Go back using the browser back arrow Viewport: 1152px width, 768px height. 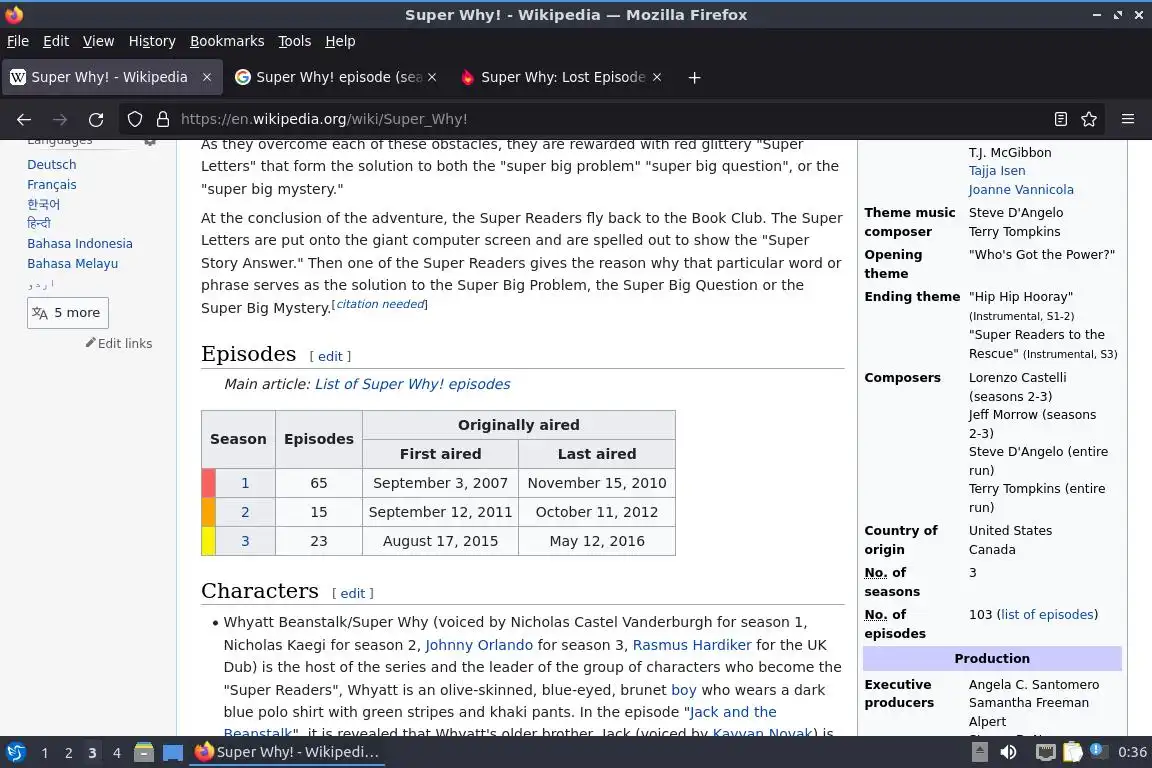(24, 119)
